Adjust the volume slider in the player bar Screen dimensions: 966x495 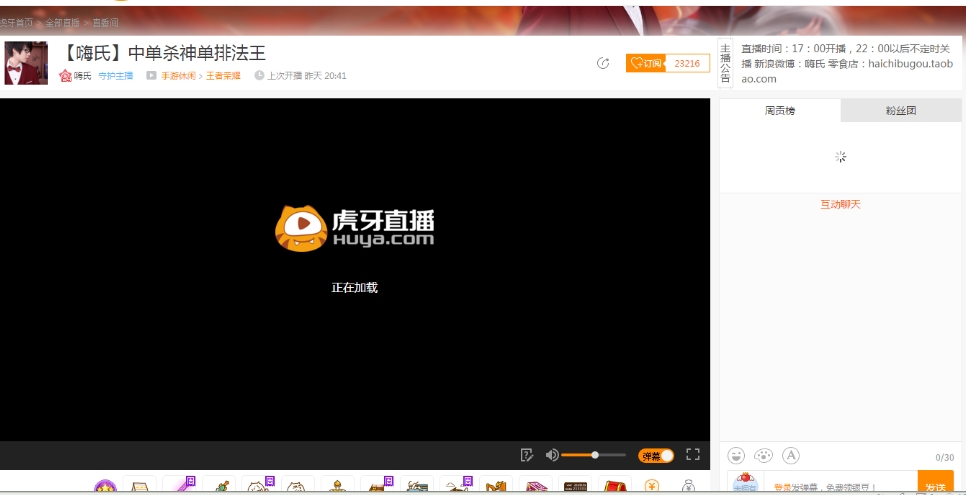[593, 455]
